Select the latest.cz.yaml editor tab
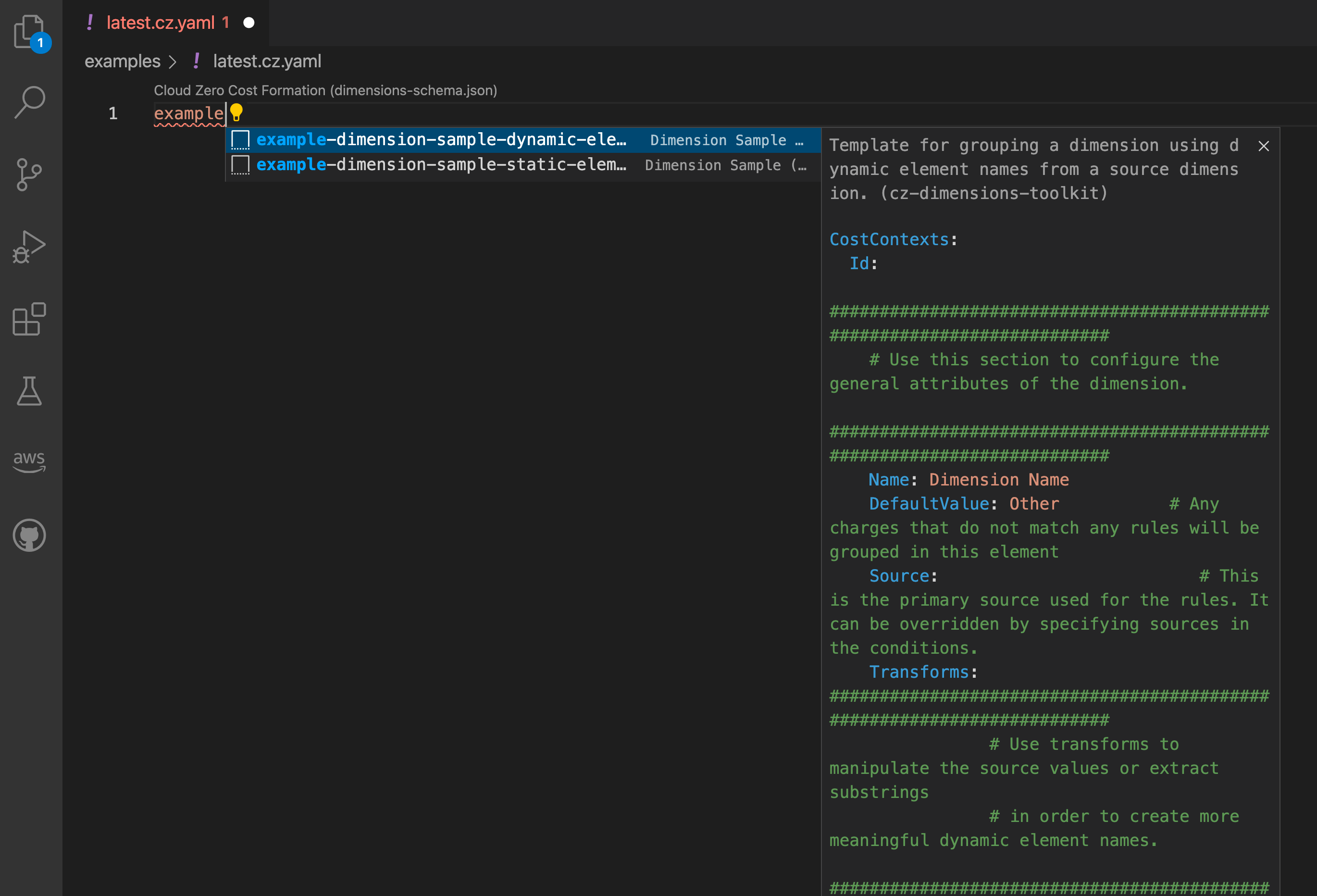1317x896 pixels. (x=160, y=23)
